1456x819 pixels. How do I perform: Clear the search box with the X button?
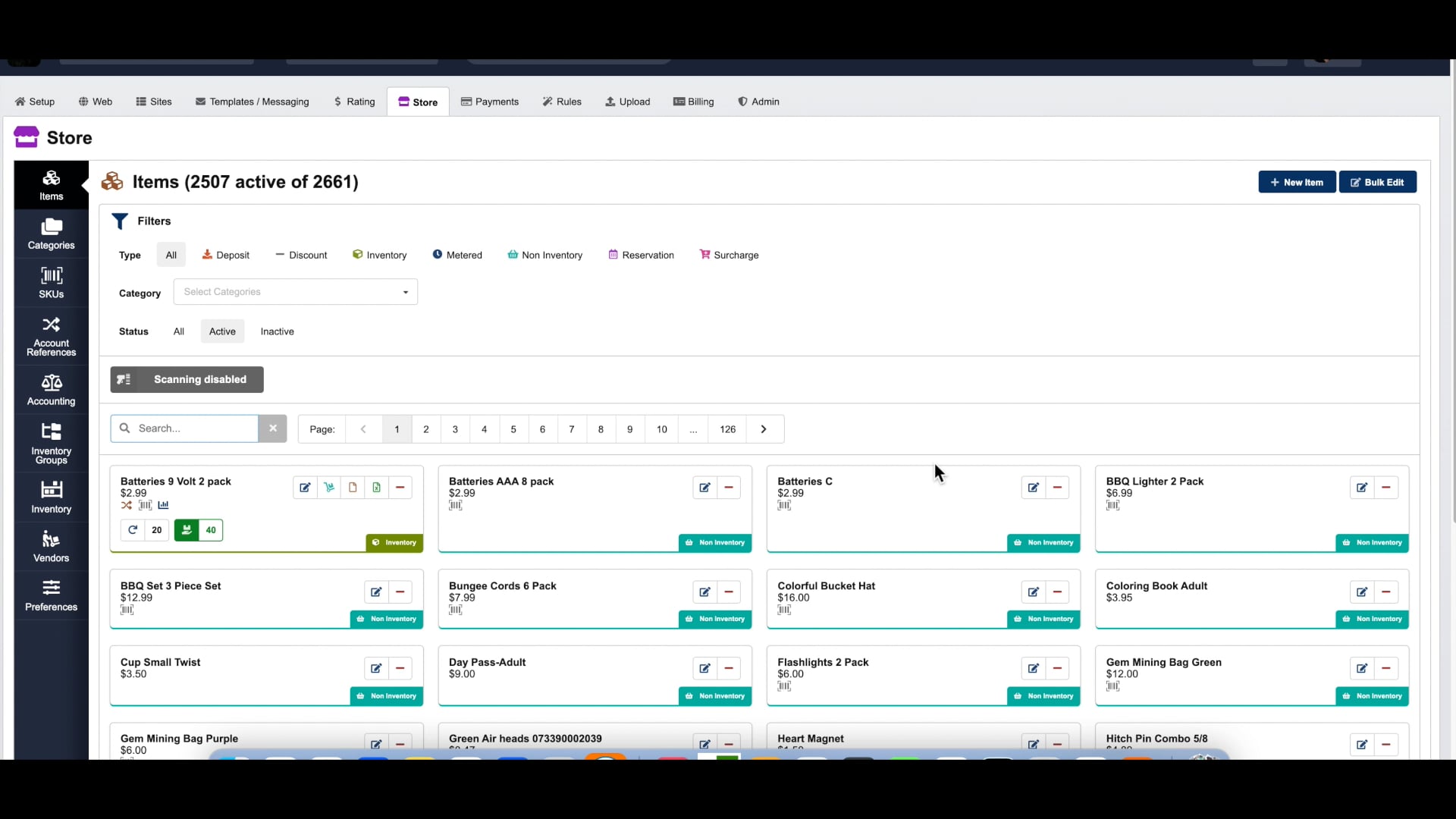coord(273,428)
